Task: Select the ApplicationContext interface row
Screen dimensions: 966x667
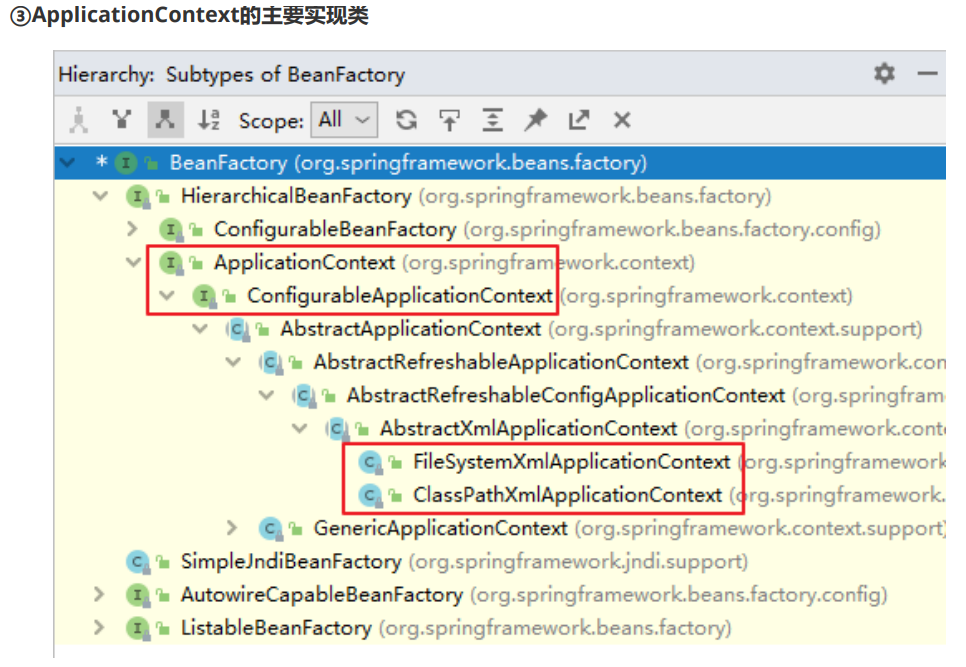Action: [x=500, y=262]
